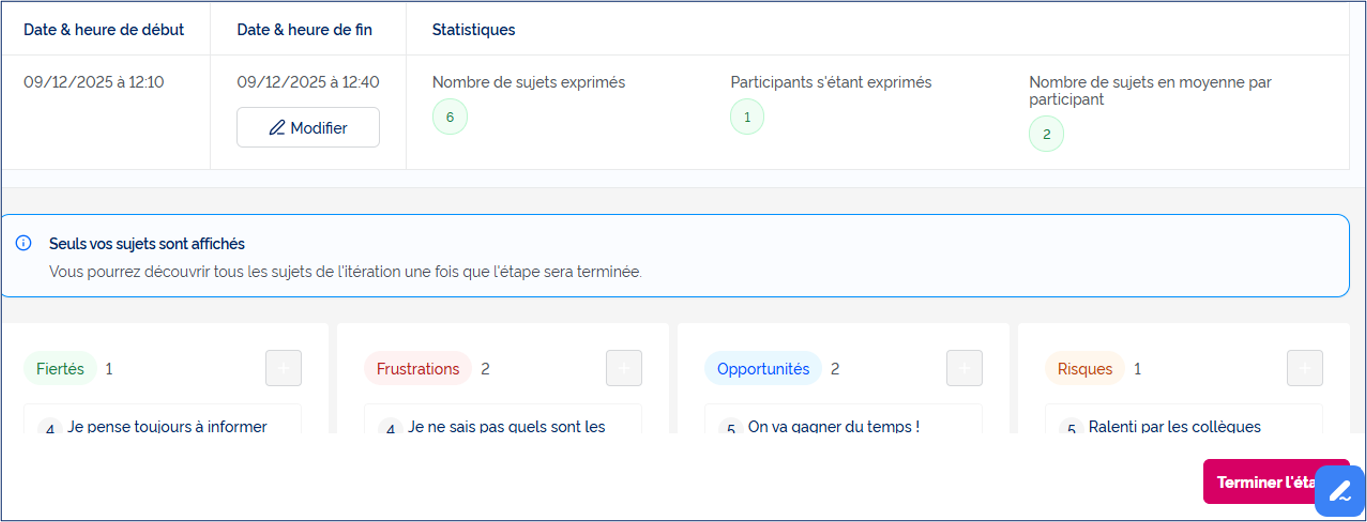Viewport: 1367px width, 522px height.
Task: Open the card 'Je pense toujours à informer'
Action: tap(162, 420)
